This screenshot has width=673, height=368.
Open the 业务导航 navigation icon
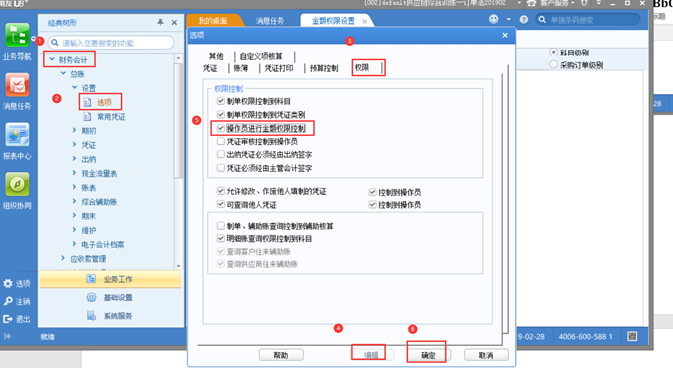coord(17,36)
